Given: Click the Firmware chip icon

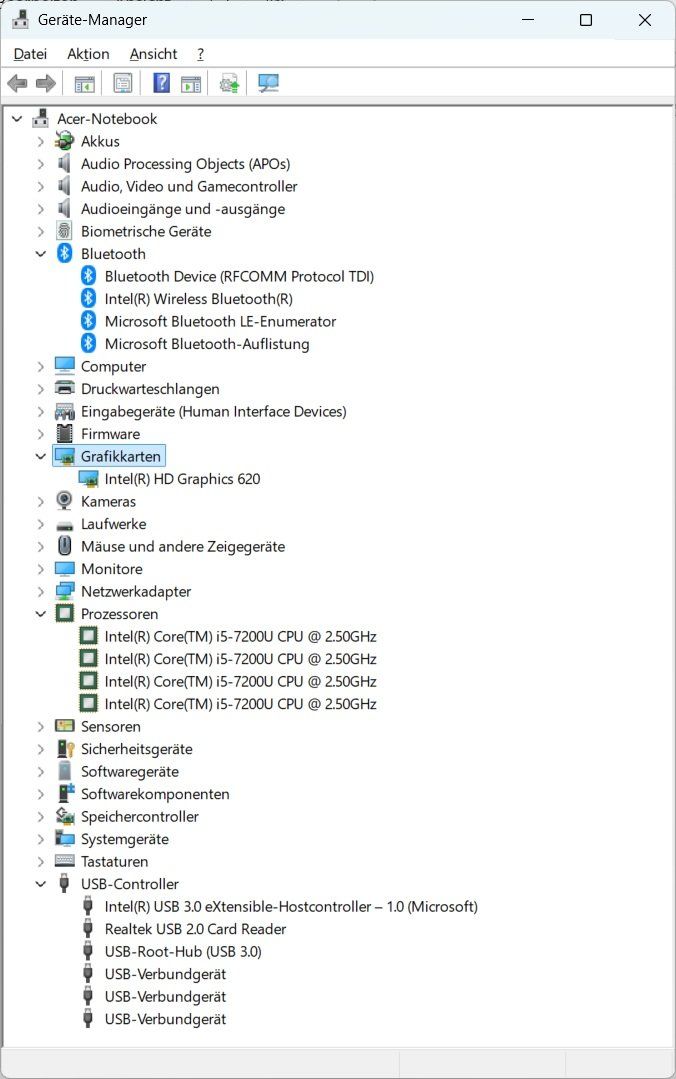Looking at the screenshot, I should [65, 434].
